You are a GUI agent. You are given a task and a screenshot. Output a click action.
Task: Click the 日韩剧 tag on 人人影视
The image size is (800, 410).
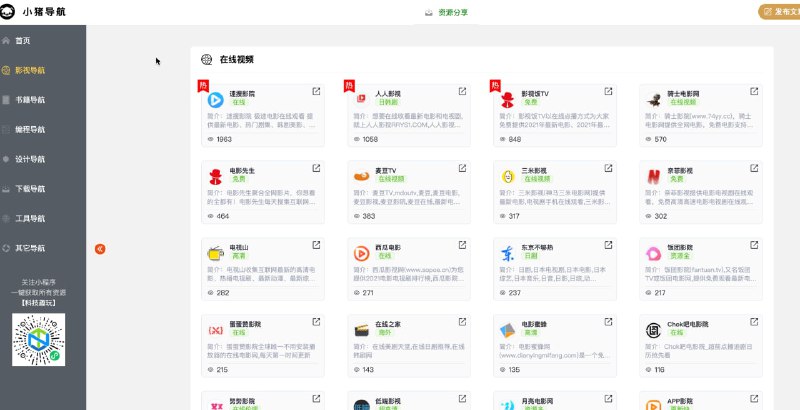pyautogui.click(x=387, y=102)
